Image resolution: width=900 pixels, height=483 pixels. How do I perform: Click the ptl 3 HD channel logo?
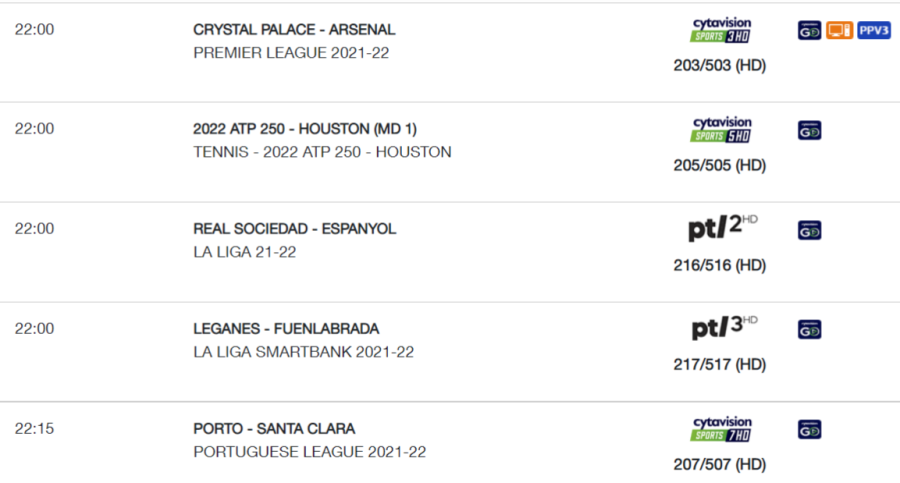point(724,327)
